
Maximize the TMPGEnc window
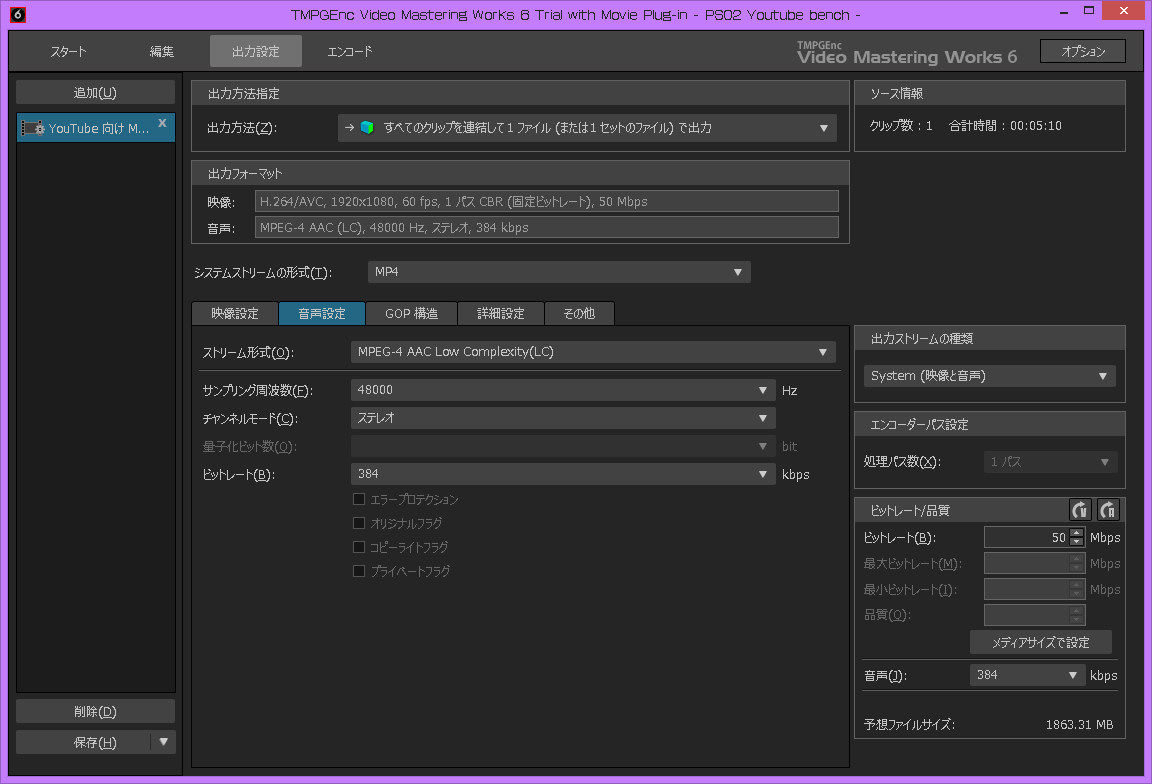coord(1089,11)
